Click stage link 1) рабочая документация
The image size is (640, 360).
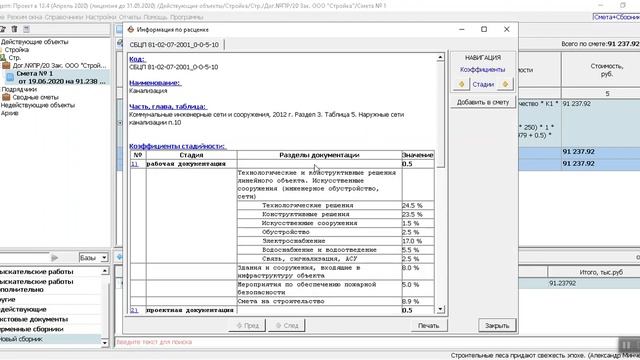click(x=134, y=164)
